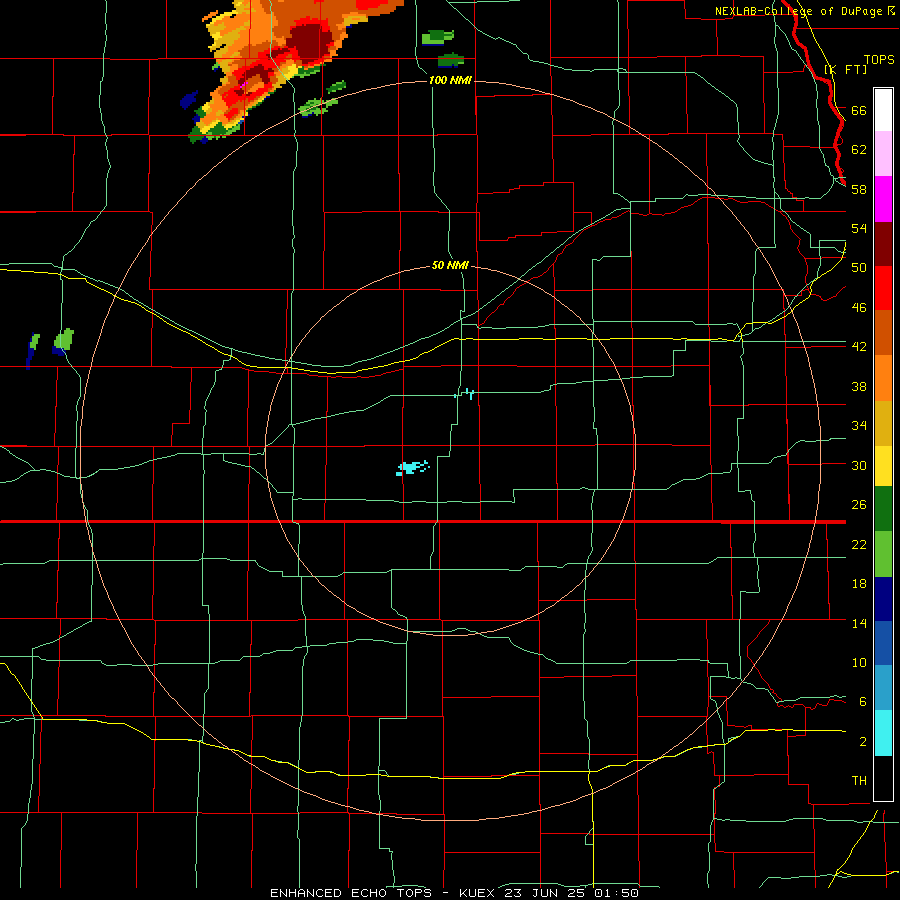Click the upper dark green echo north of ring
The height and width of the screenshot is (900, 900).
click(437, 37)
